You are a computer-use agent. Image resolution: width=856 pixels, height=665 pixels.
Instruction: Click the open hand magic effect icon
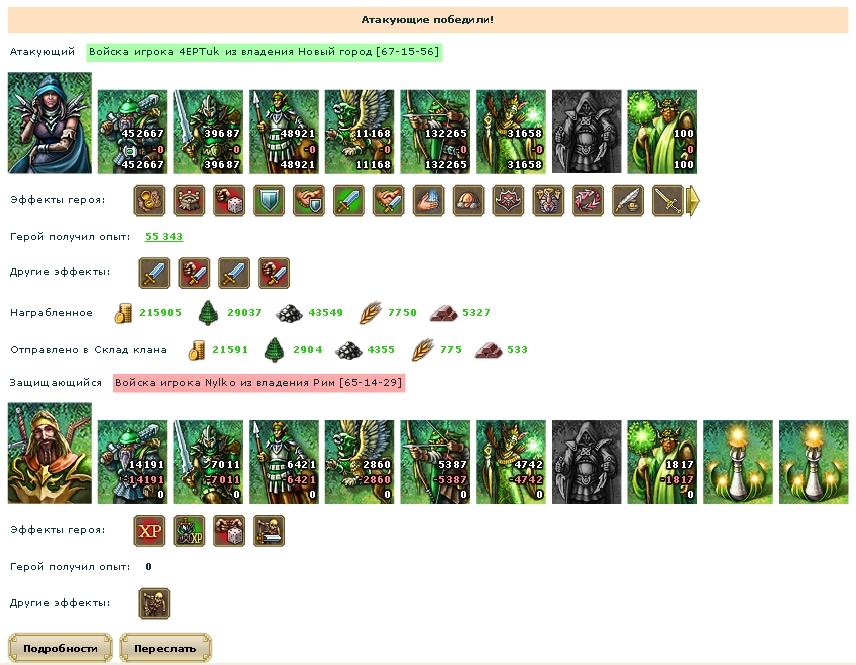(x=429, y=201)
